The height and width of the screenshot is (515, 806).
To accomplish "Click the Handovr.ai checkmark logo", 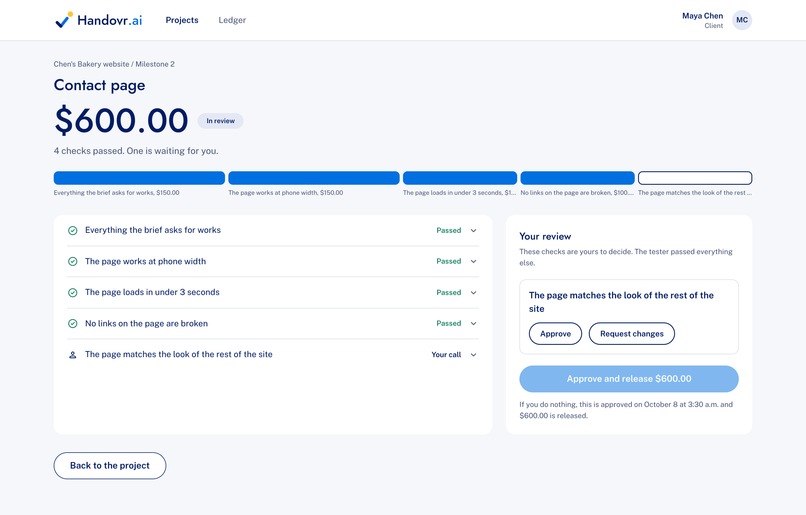I will tap(64, 20).
